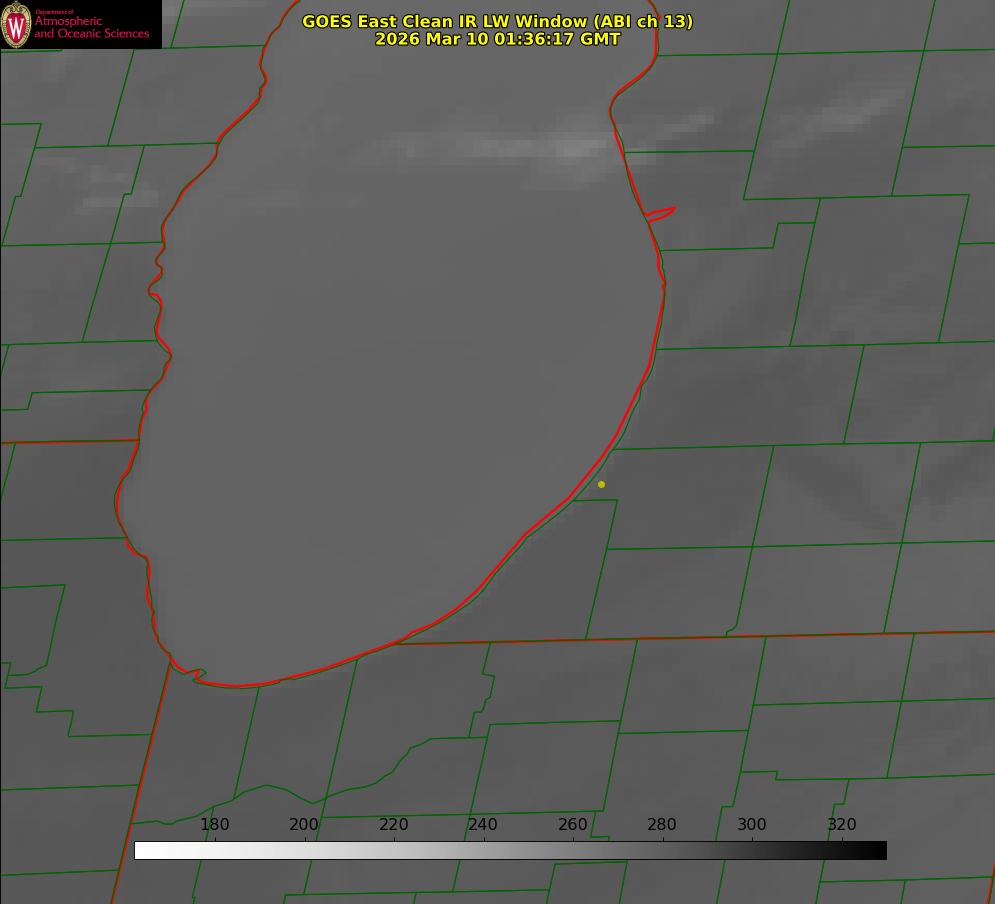995x904 pixels.
Task: Click the 240 colorbar tick label
Action: coord(483,825)
